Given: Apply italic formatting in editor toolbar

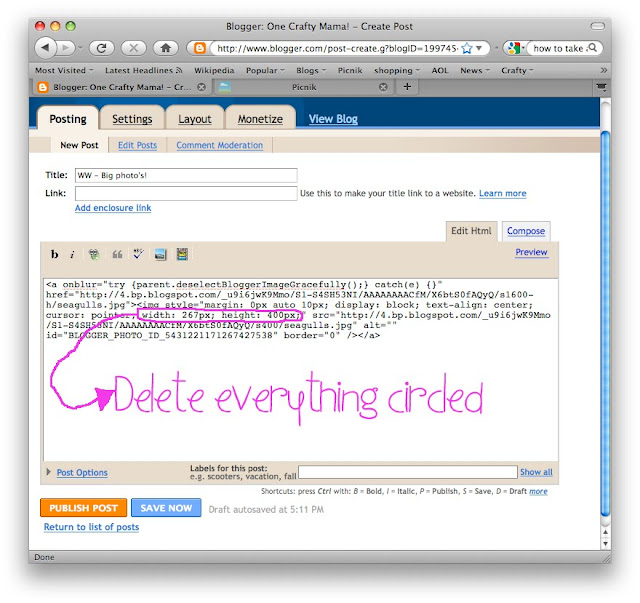Looking at the screenshot, I should (x=72, y=255).
